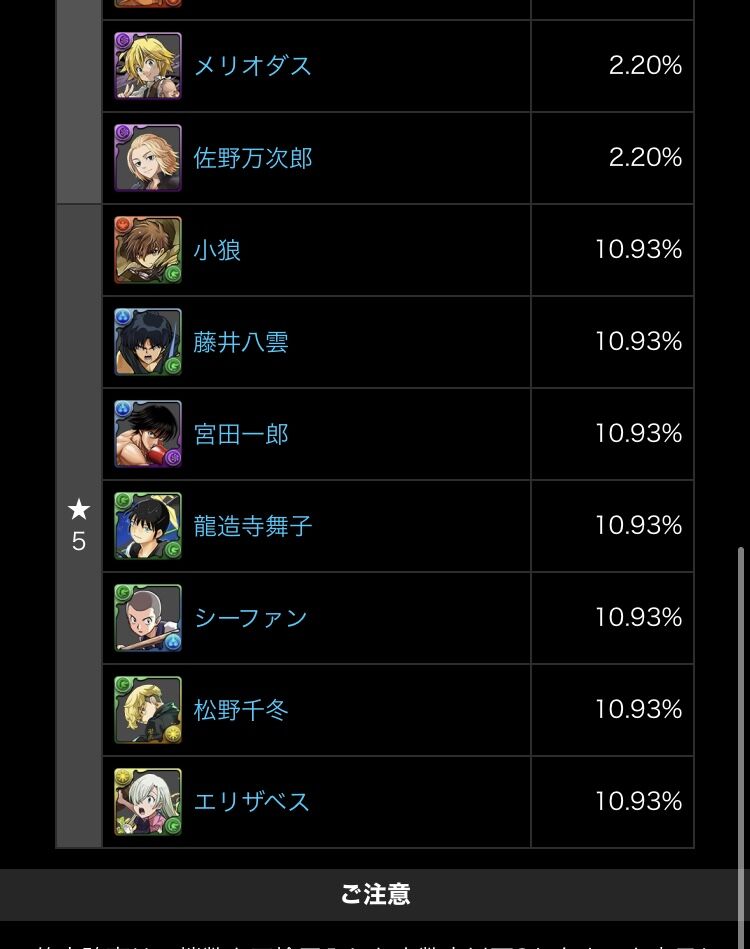750x949 pixels.
Task: Open the 松野千冬 character portrait
Action: [x=148, y=709]
